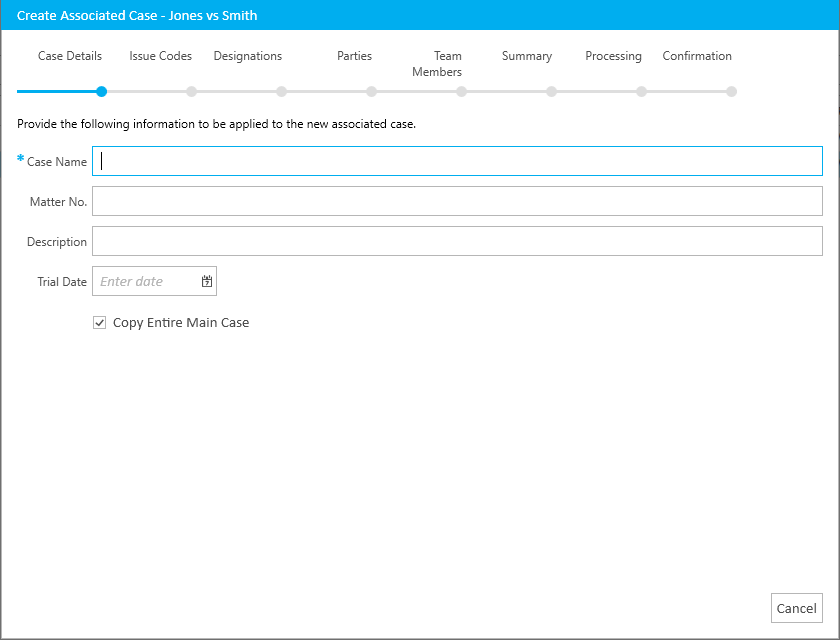Click the Trial Date entry box
This screenshot has height=640, width=840.
point(154,281)
